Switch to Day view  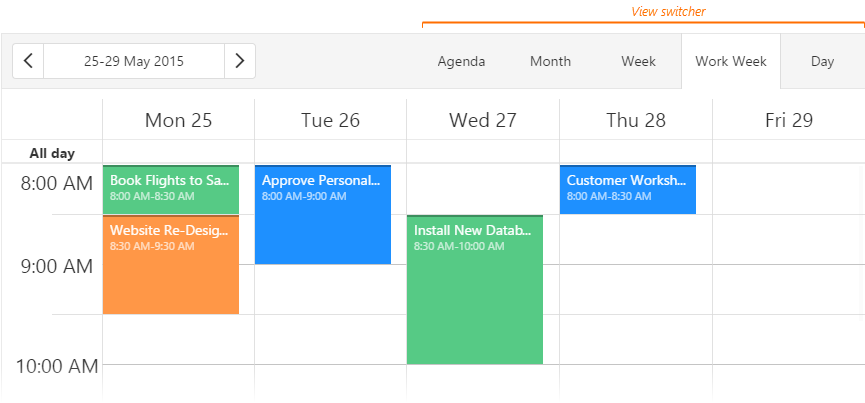click(x=822, y=61)
